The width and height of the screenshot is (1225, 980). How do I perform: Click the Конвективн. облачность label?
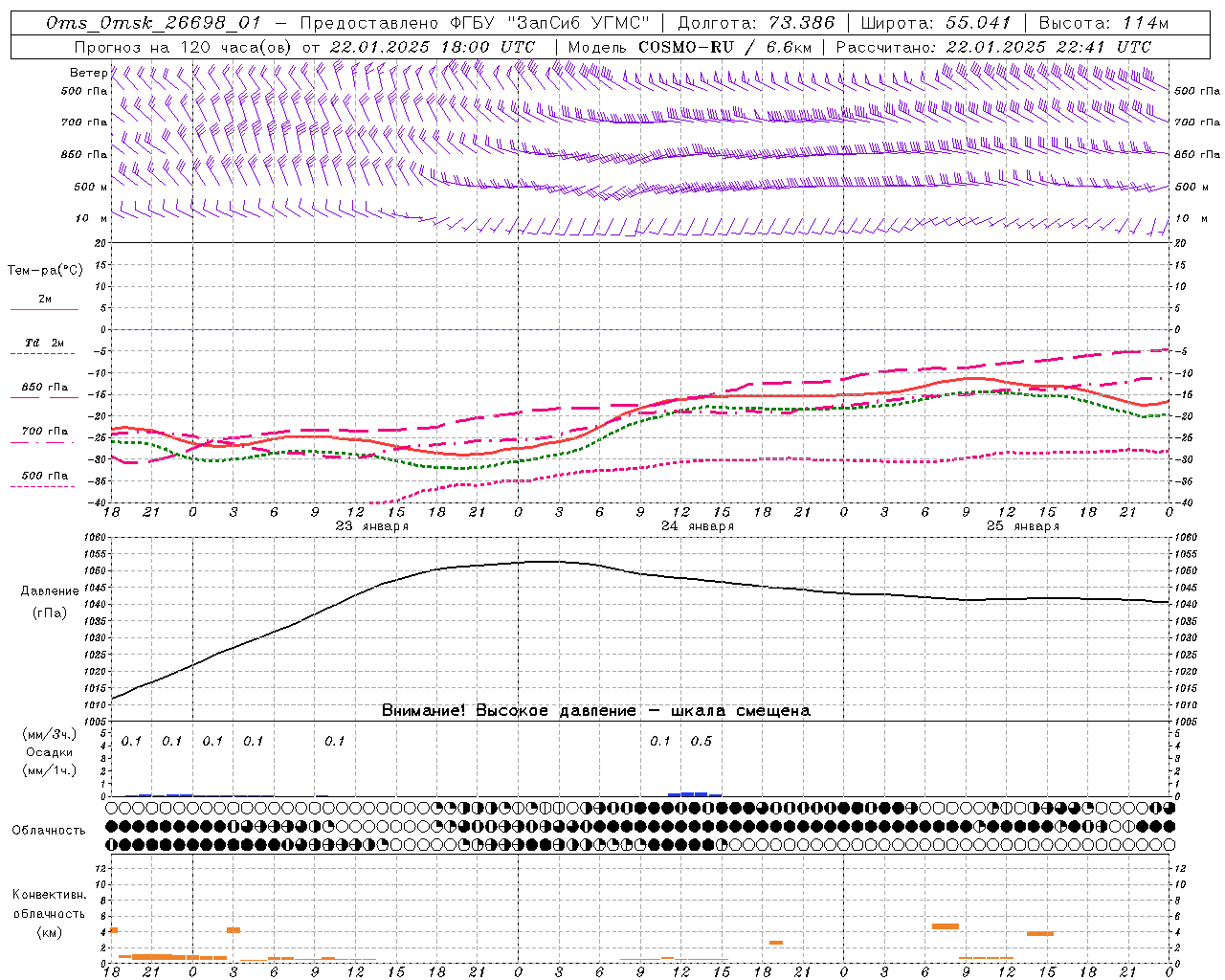49,904
